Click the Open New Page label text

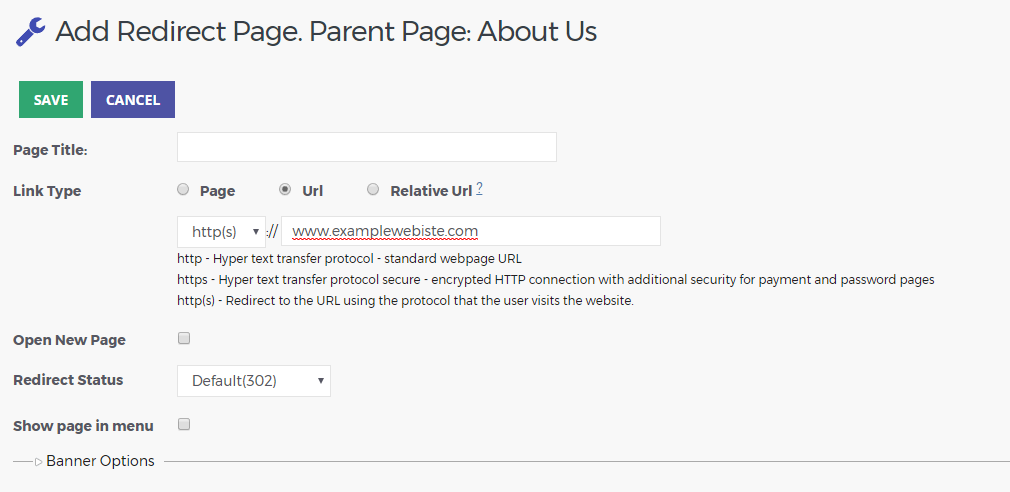point(70,340)
